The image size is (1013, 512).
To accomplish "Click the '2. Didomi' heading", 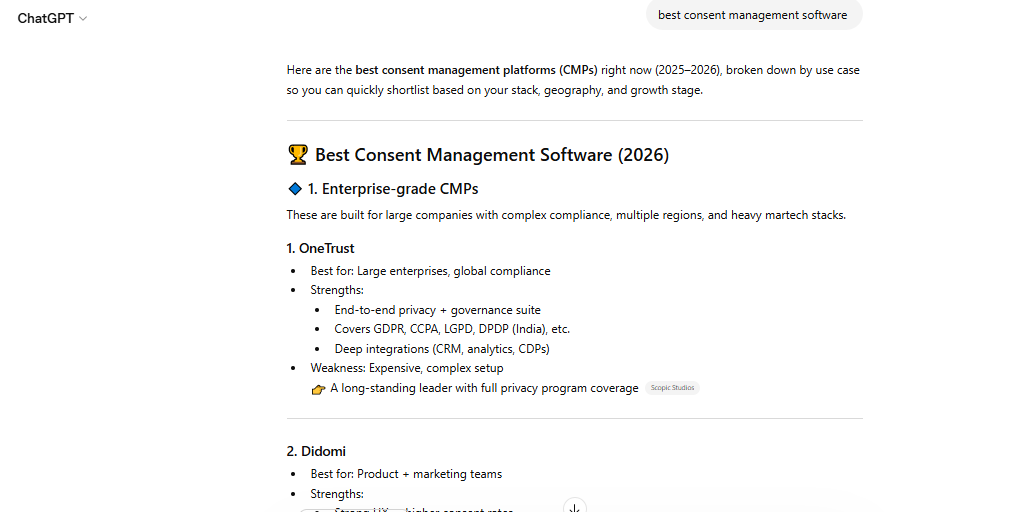I will click(316, 451).
